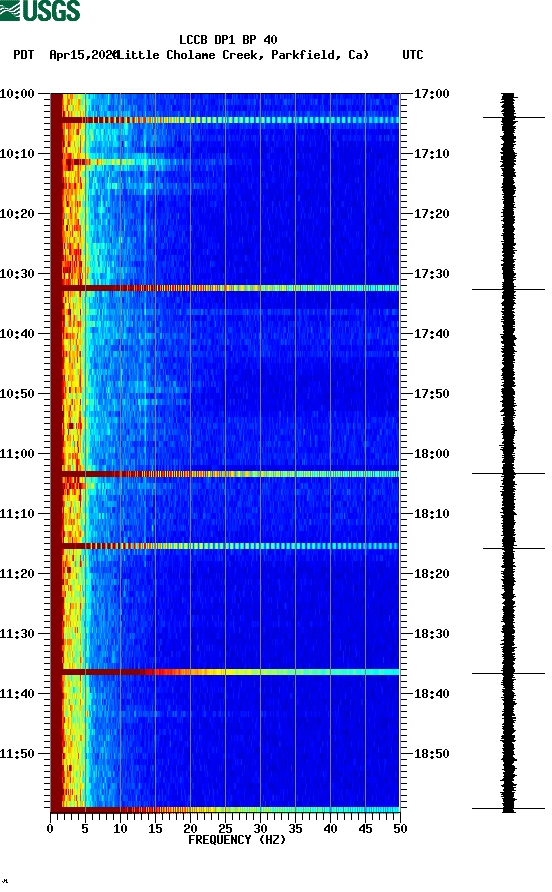Screen dimensions: 552x892
Task: Click the USGS logo
Action: pos(40,11)
